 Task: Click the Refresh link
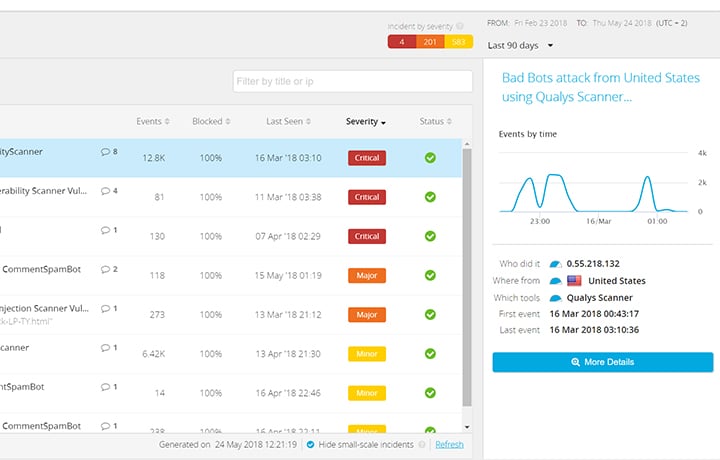click(449, 444)
